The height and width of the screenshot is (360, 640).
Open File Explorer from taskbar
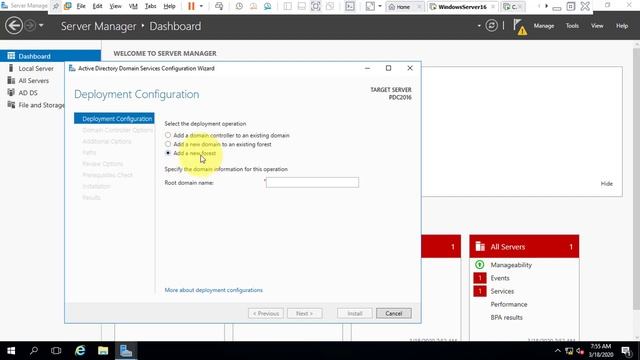[x=103, y=351]
